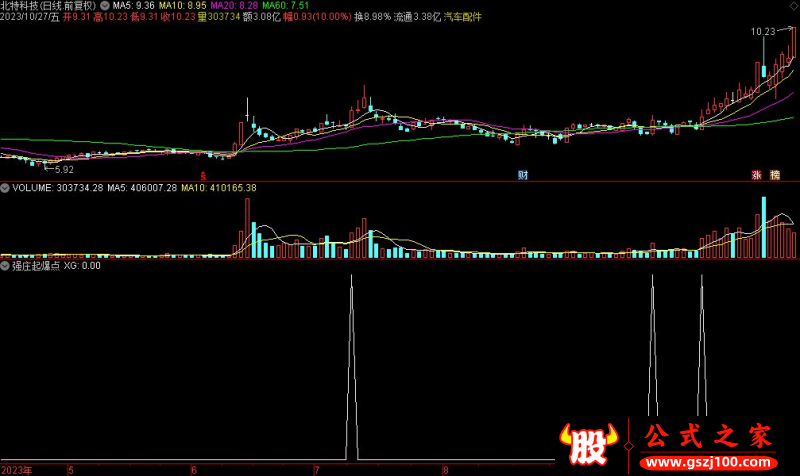This screenshot has width=800, height=476.
Task: Click the 10.23 high price annotation
Action: pyautogui.click(x=763, y=32)
